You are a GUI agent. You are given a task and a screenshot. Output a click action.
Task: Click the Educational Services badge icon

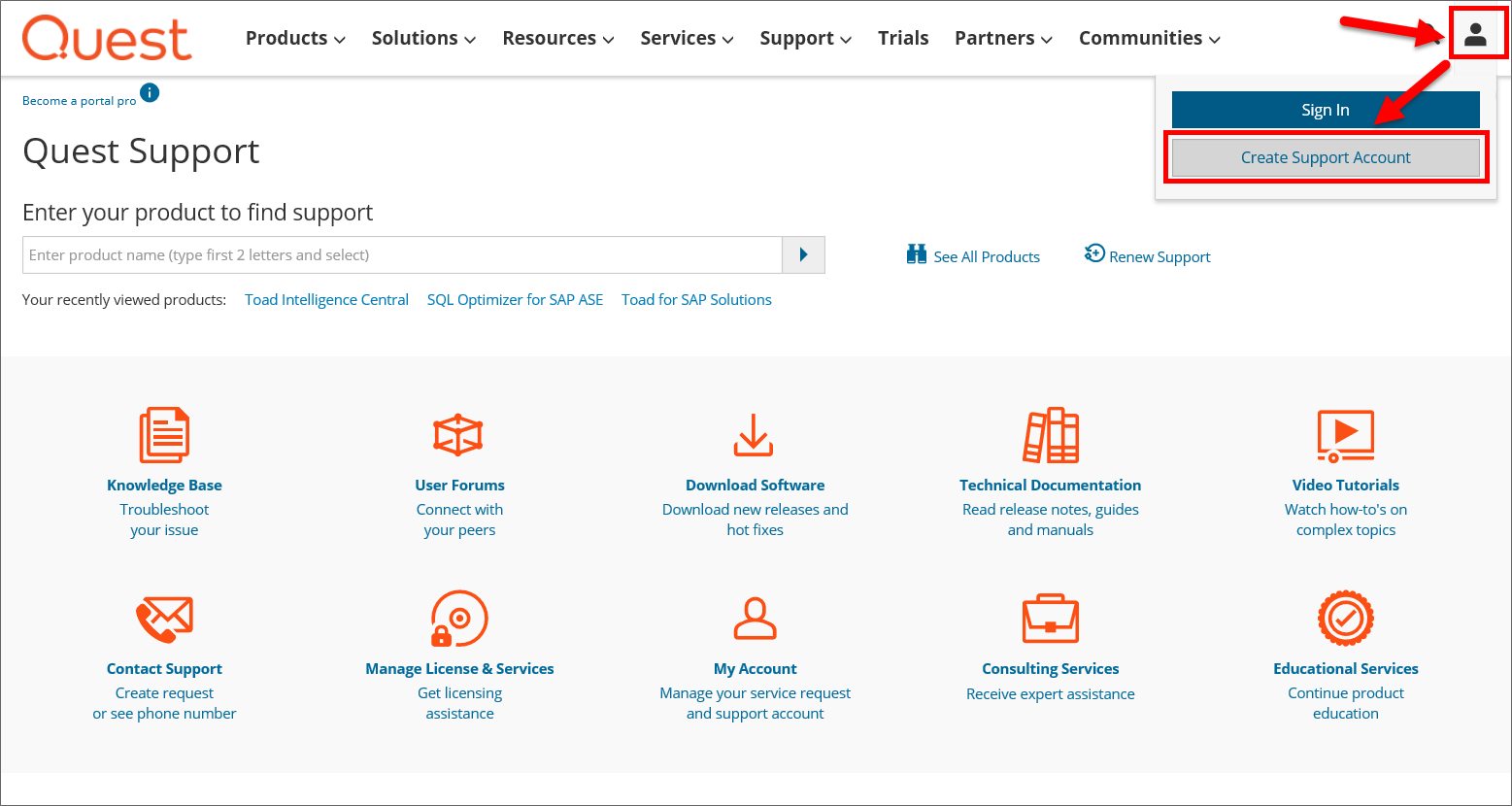pos(1346,619)
